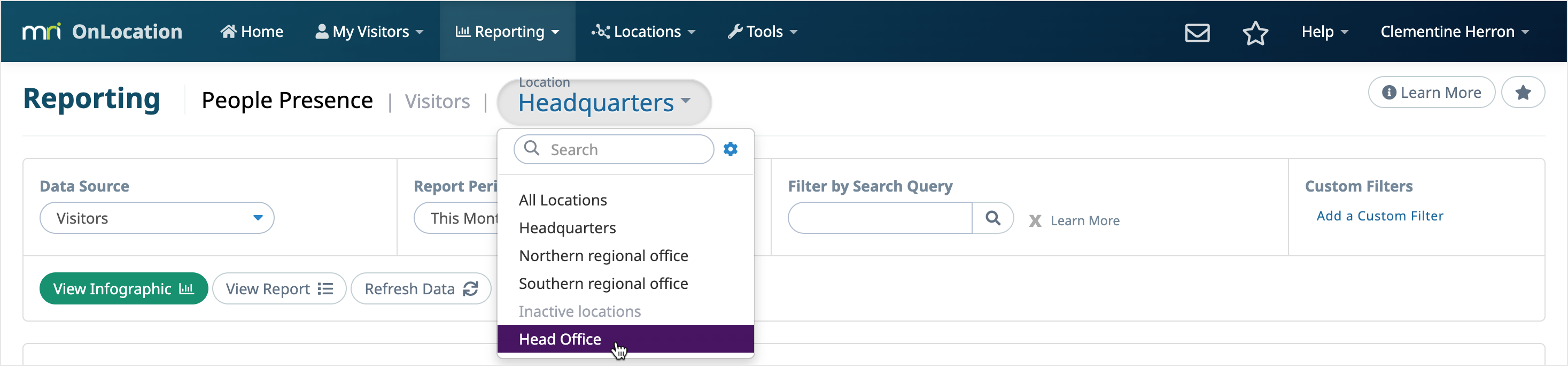Open My Visitors menu
The width and height of the screenshot is (1568, 366).
(369, 32)
